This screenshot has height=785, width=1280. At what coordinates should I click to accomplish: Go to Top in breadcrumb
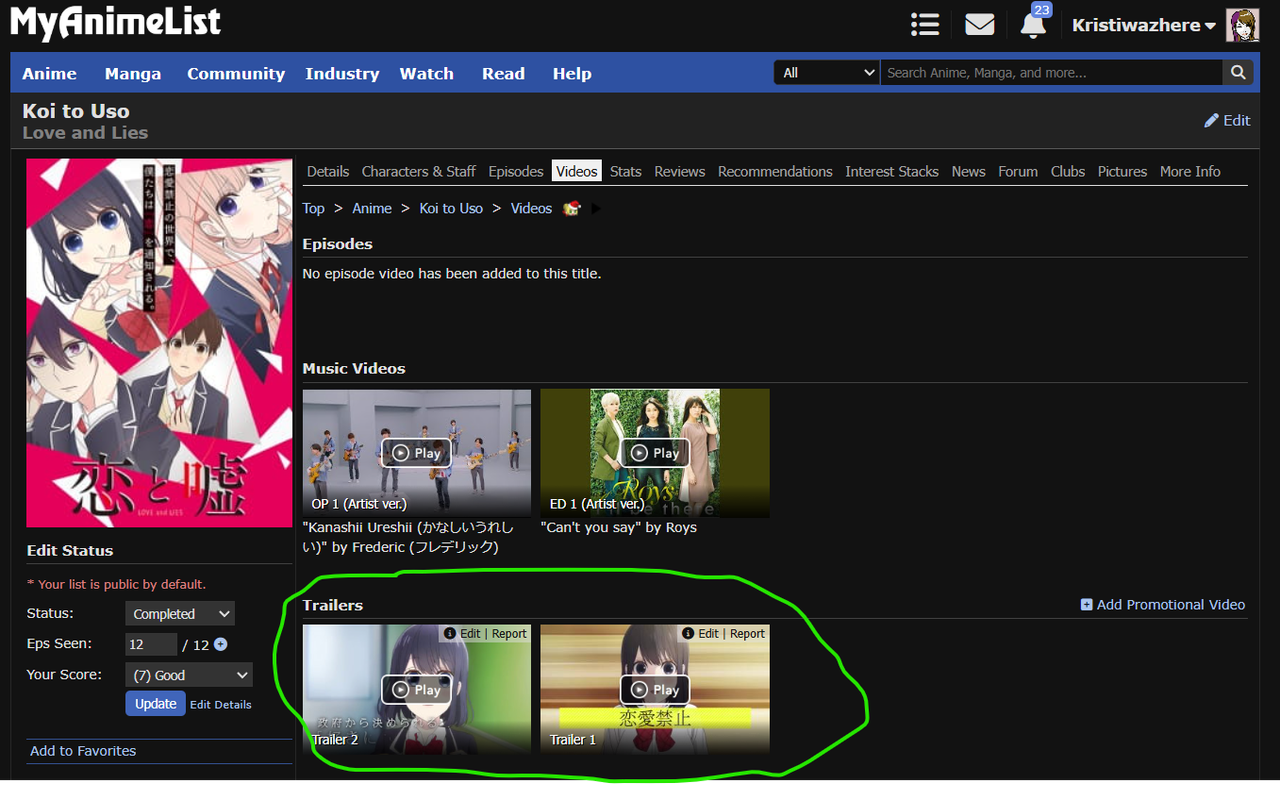tap(313, 208)
